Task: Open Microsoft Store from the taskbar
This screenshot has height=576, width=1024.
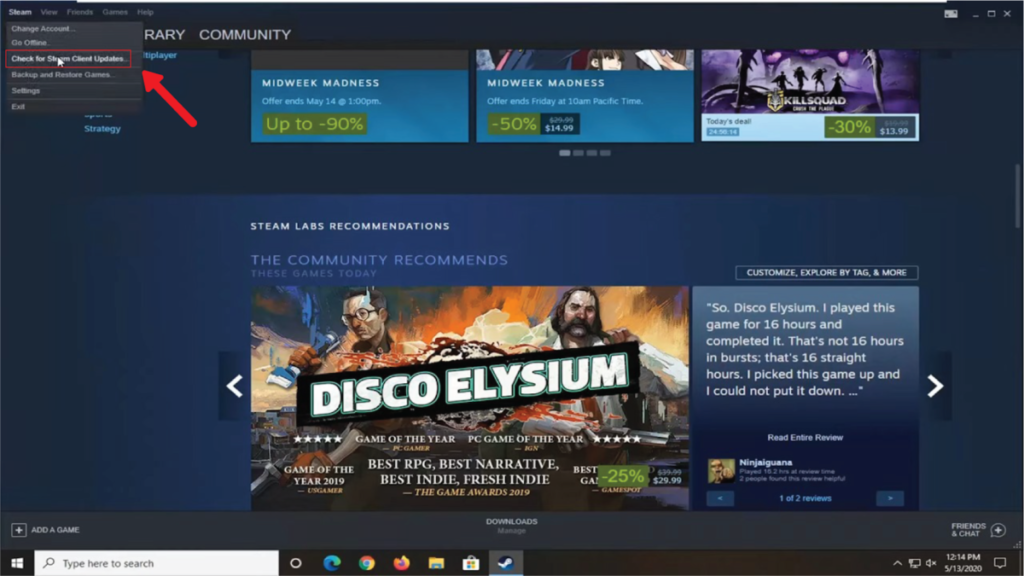Action: click(x=471, y=563)
